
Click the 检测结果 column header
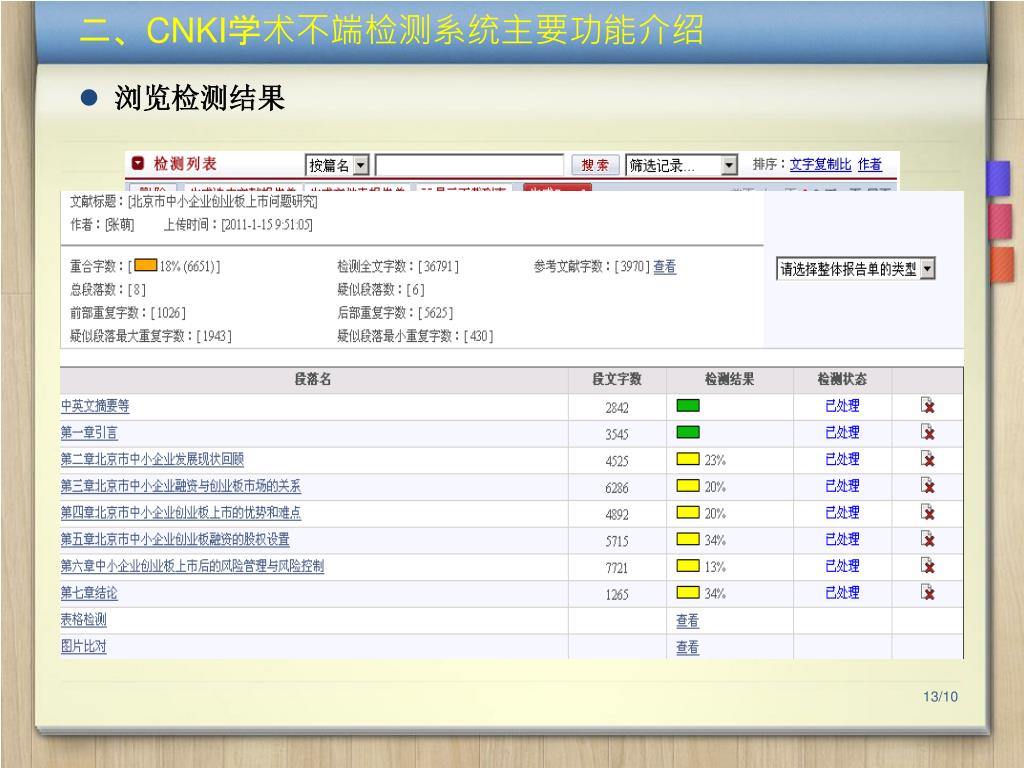729,379
